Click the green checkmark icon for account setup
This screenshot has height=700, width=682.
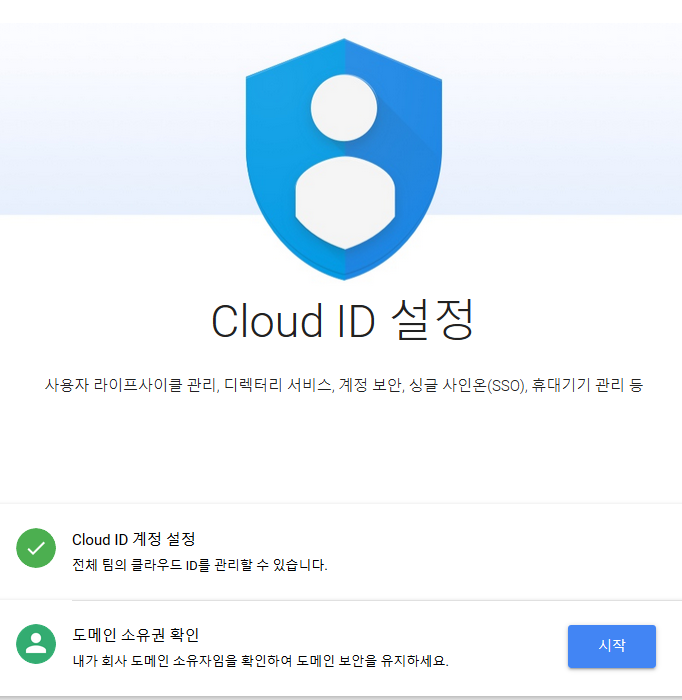click(36, 548)
